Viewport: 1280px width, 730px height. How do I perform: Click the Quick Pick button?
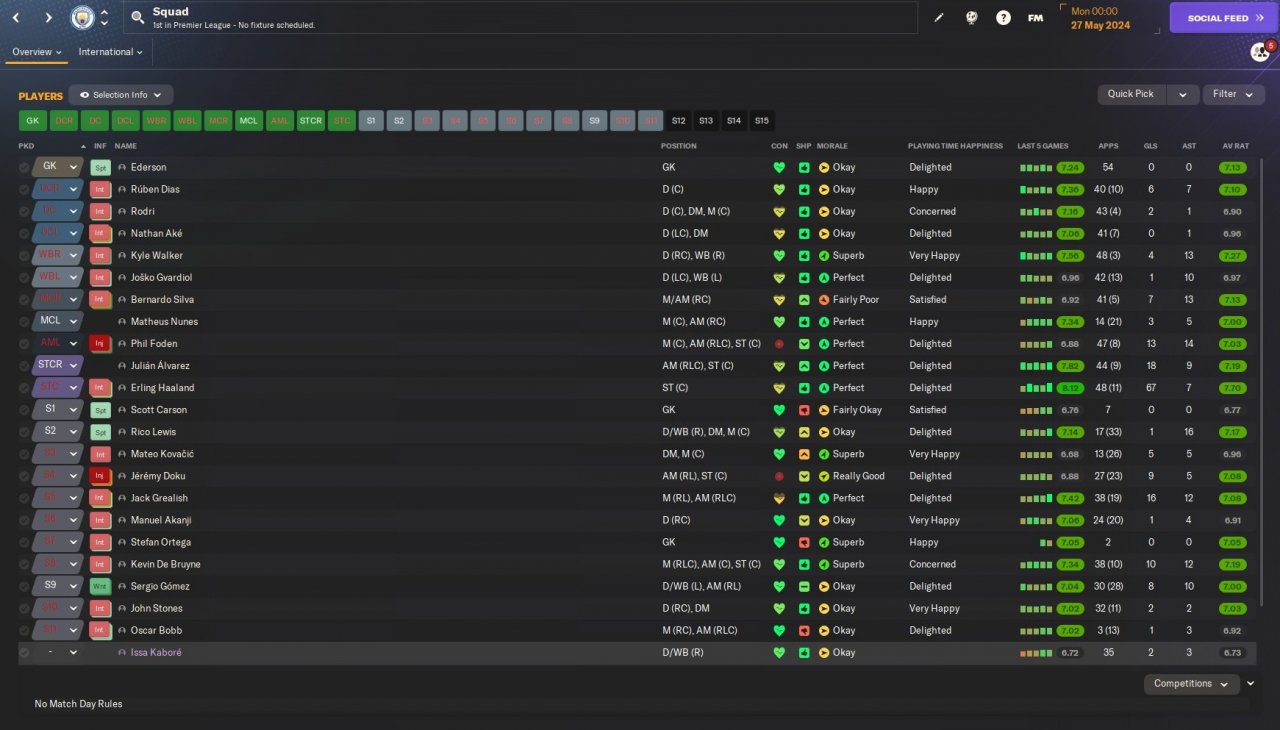point(1131,94)
